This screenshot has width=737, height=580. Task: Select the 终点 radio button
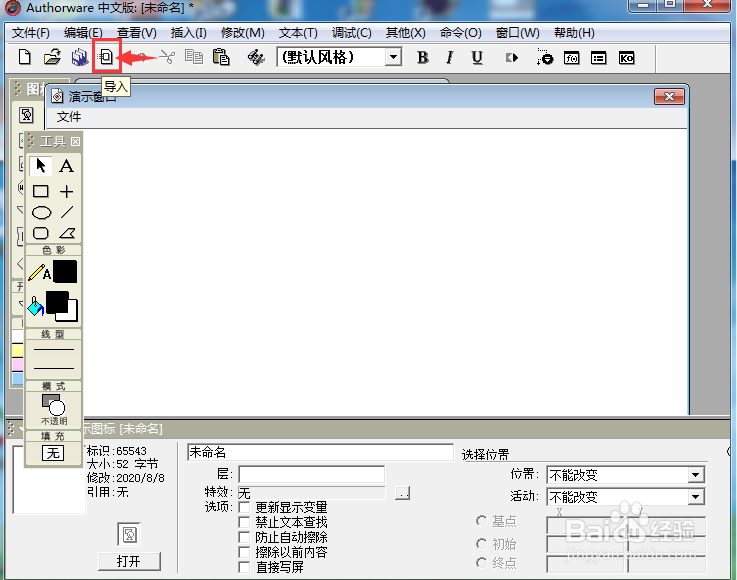(481, 563)
